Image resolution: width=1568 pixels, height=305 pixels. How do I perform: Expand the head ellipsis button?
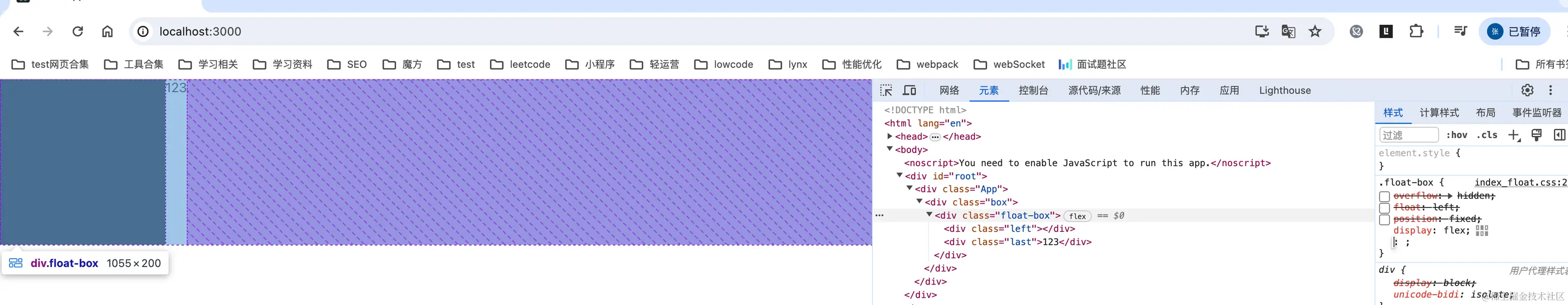(x=935, y=137)
